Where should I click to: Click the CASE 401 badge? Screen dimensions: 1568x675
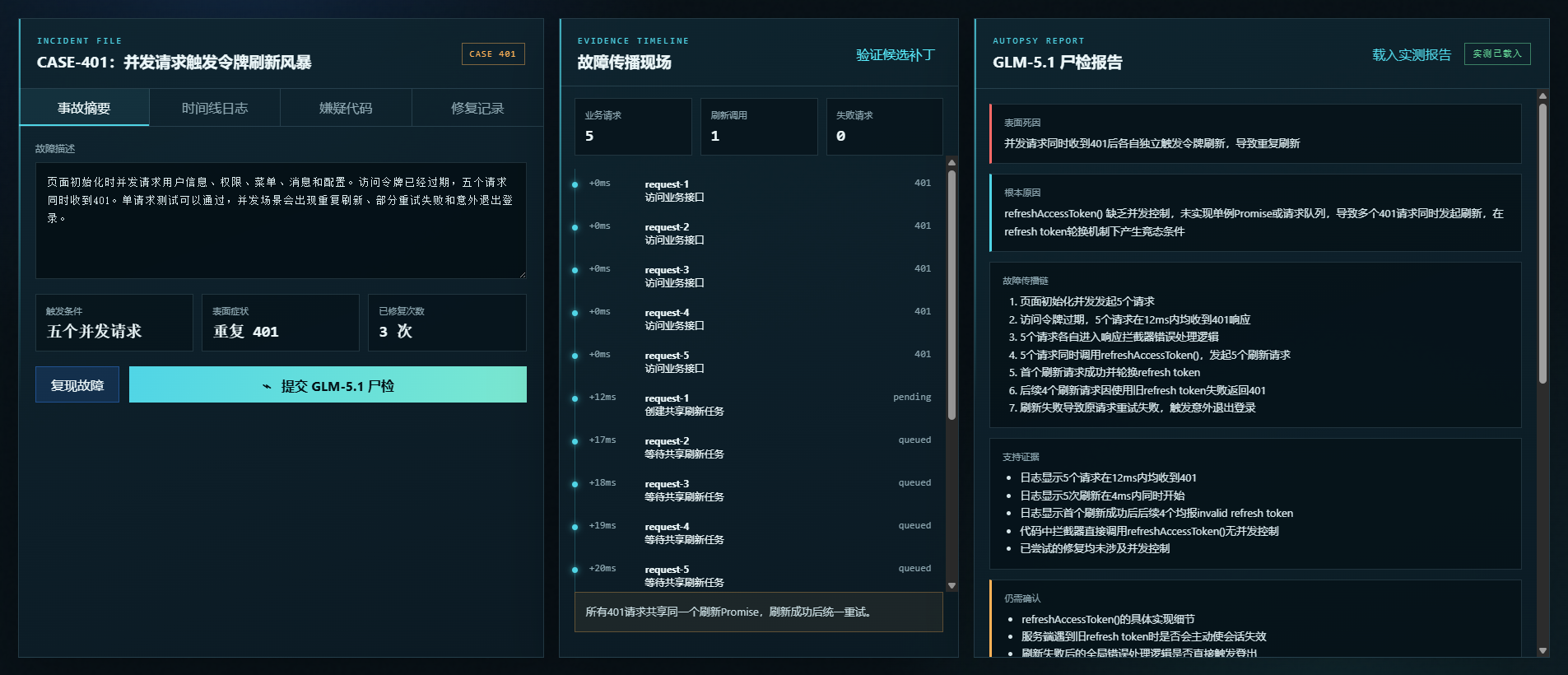tap(493, 54)
